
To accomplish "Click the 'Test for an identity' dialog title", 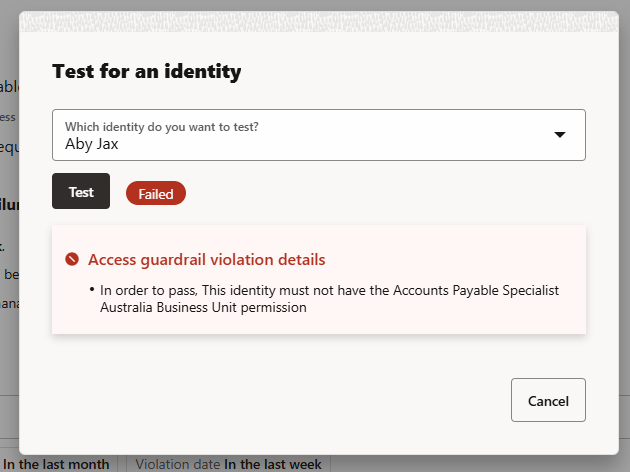I will tap(146, 72).
